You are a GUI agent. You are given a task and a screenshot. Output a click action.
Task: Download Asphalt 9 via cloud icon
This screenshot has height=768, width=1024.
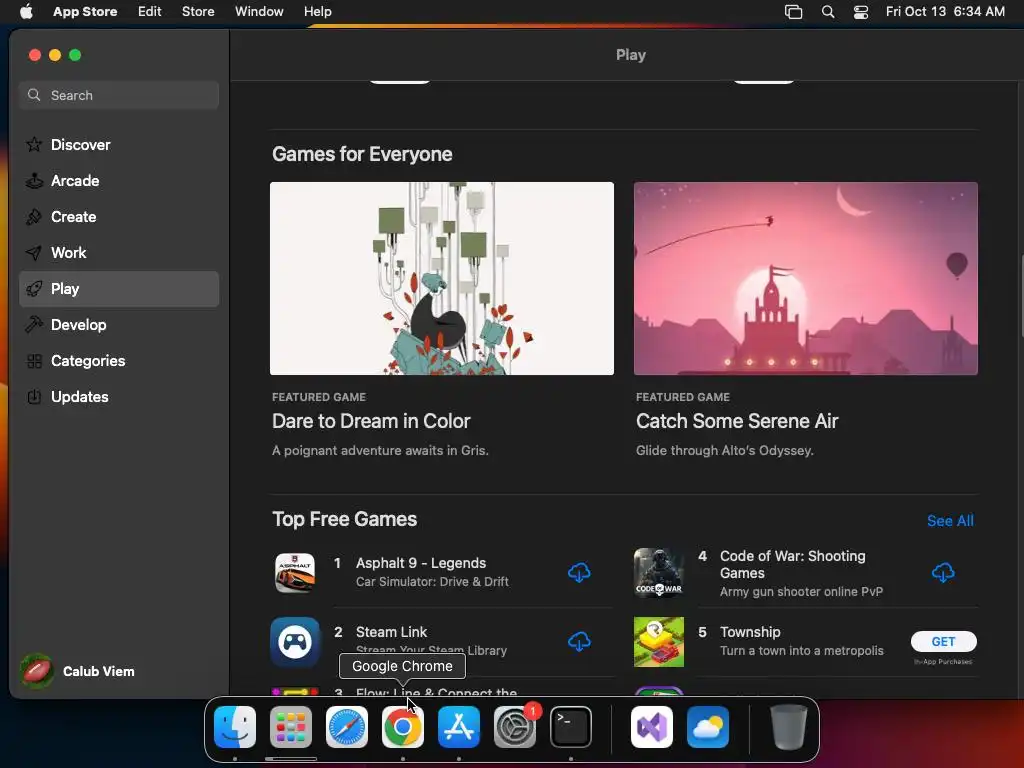click(x=579, y=573)
